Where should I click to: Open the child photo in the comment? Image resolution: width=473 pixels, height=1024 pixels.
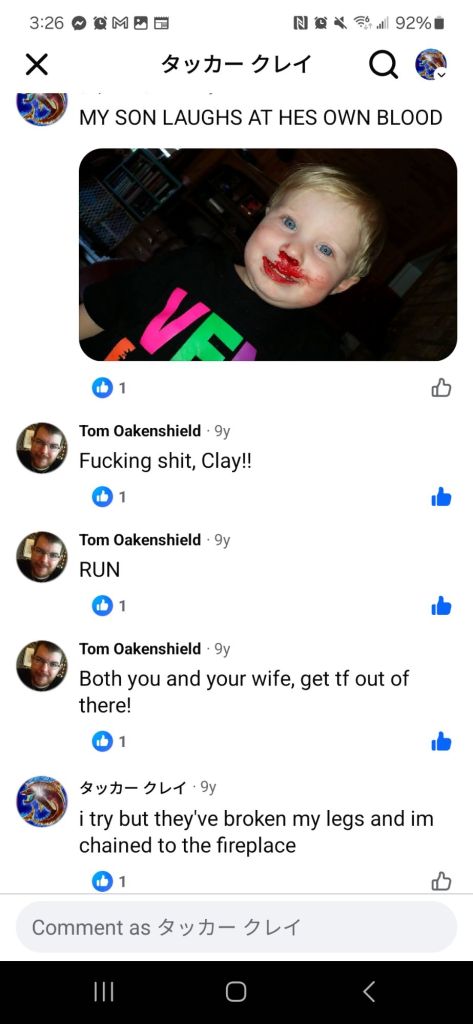[268, 254]
